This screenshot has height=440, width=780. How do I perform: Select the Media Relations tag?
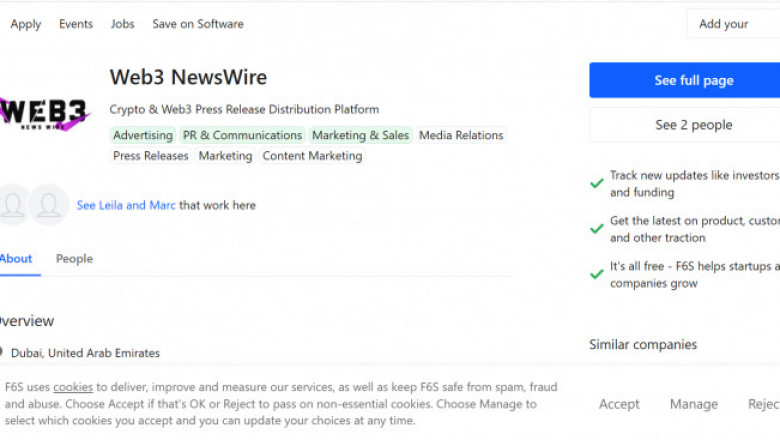(x=461, y=135)
